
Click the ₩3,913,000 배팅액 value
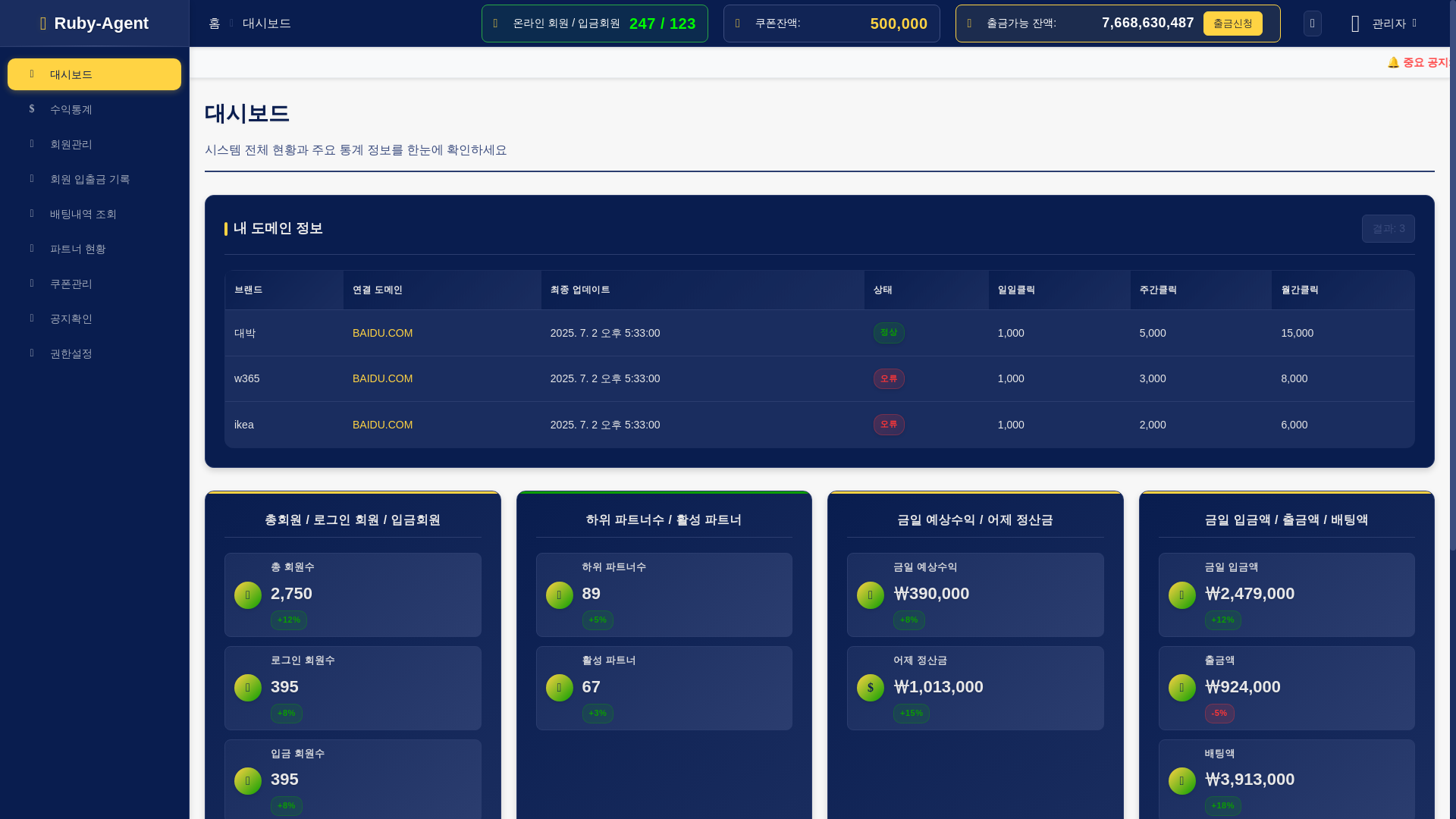[x=1249, y=780]
